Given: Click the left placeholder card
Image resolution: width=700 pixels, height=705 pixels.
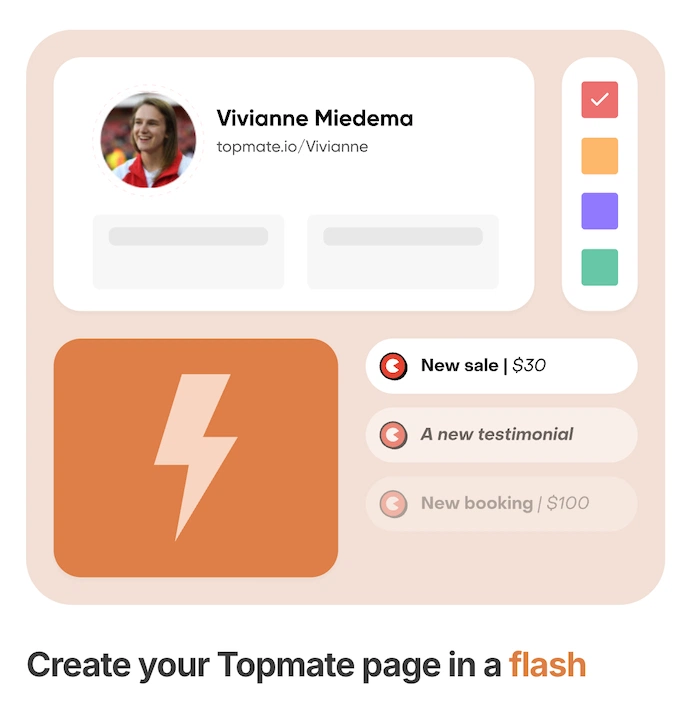Looking at the screenshot, I should coord(188,252).
